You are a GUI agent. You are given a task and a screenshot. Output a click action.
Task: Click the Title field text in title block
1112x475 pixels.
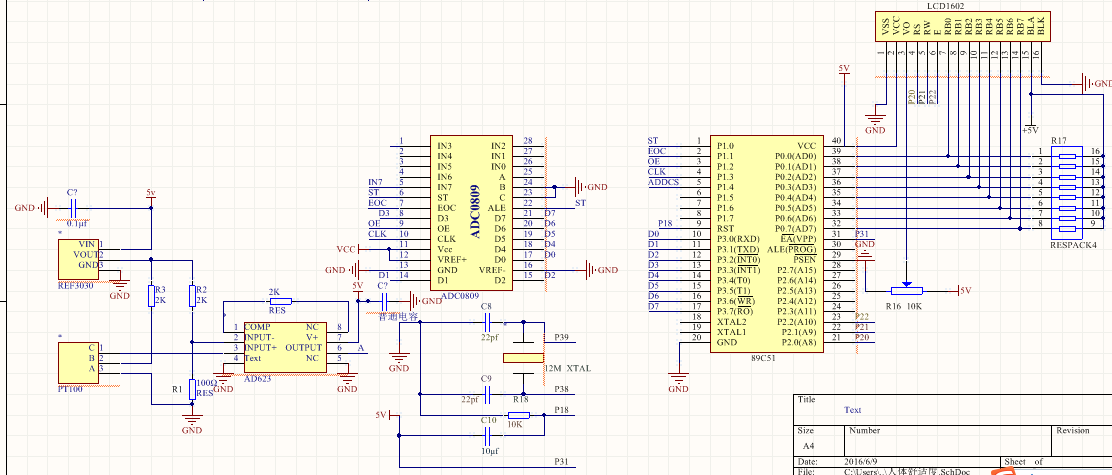point(852,410)
